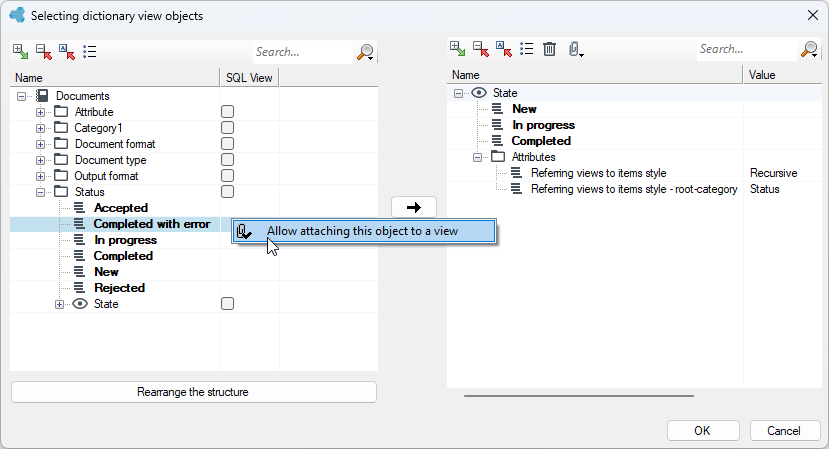Select New item in left Status list
The width and height of the screenshot is (829, 449).
tap(106, 272)
